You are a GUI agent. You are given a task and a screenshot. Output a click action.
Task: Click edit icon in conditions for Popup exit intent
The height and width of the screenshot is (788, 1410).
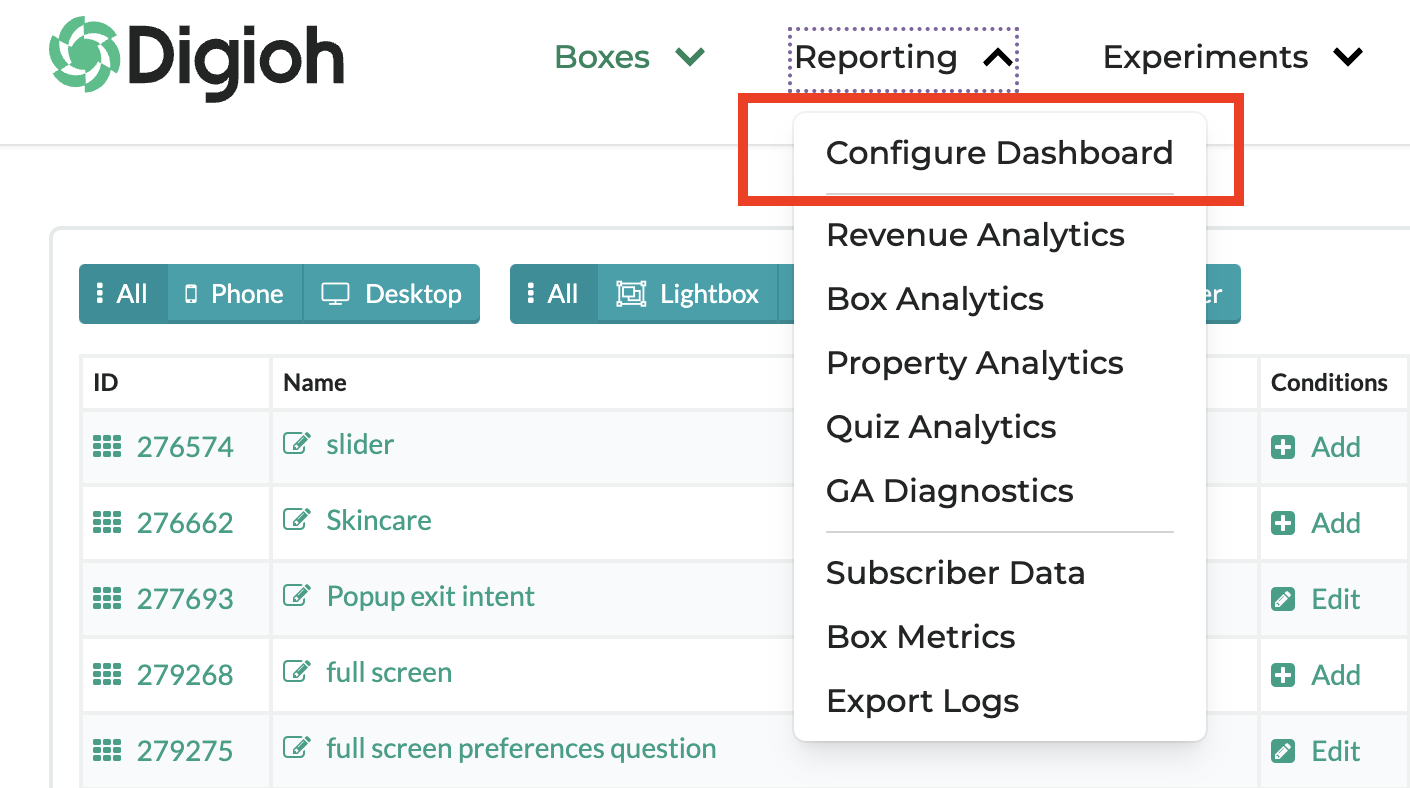point(1283,599)
